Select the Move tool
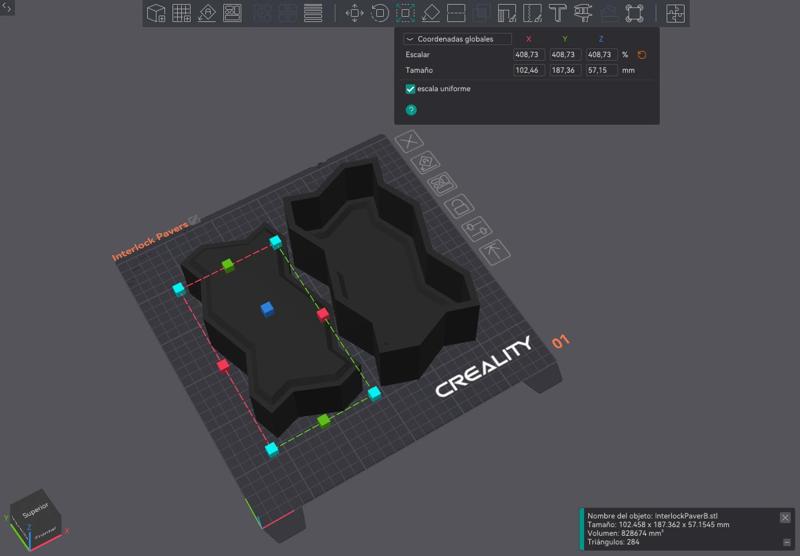 355,13
